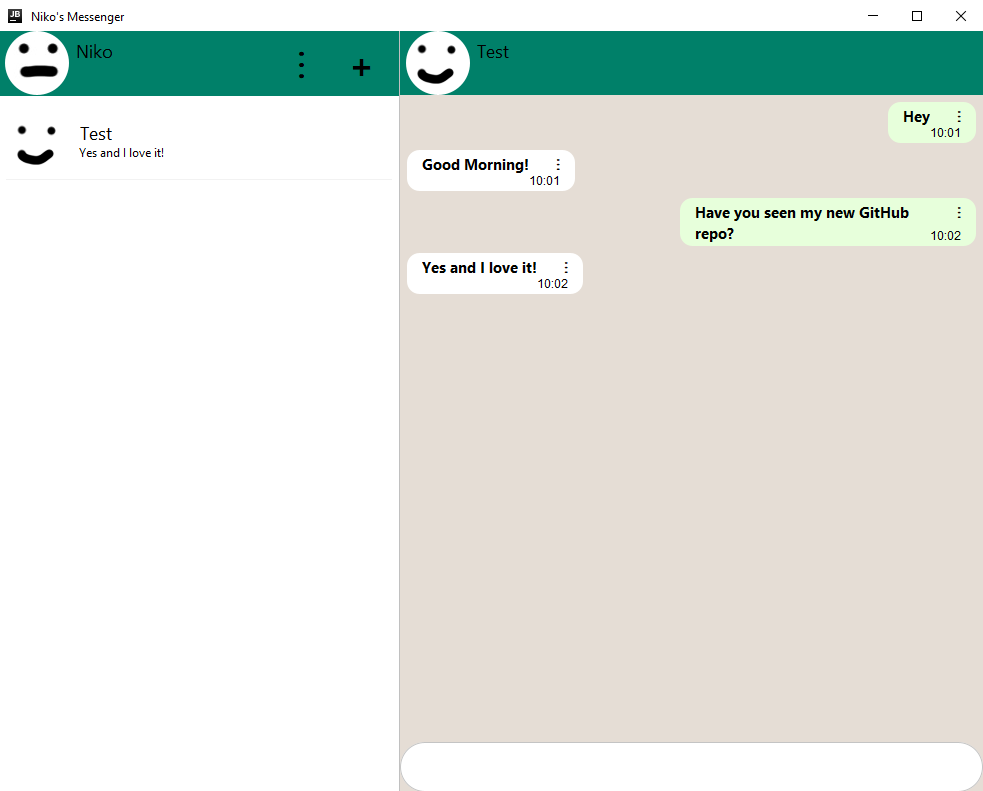
Task: Click 'Have you seen my new GitHub repo?' message
Action: pos(802,223)
